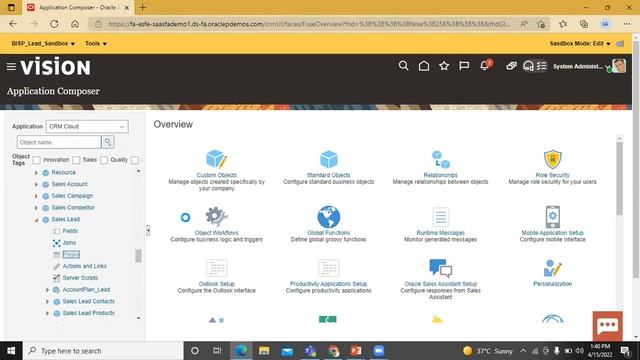Image resolution: width=640 pixels, height=360 pixels.
Task: Open the Custom Objects icon
Action: (216, 159)
